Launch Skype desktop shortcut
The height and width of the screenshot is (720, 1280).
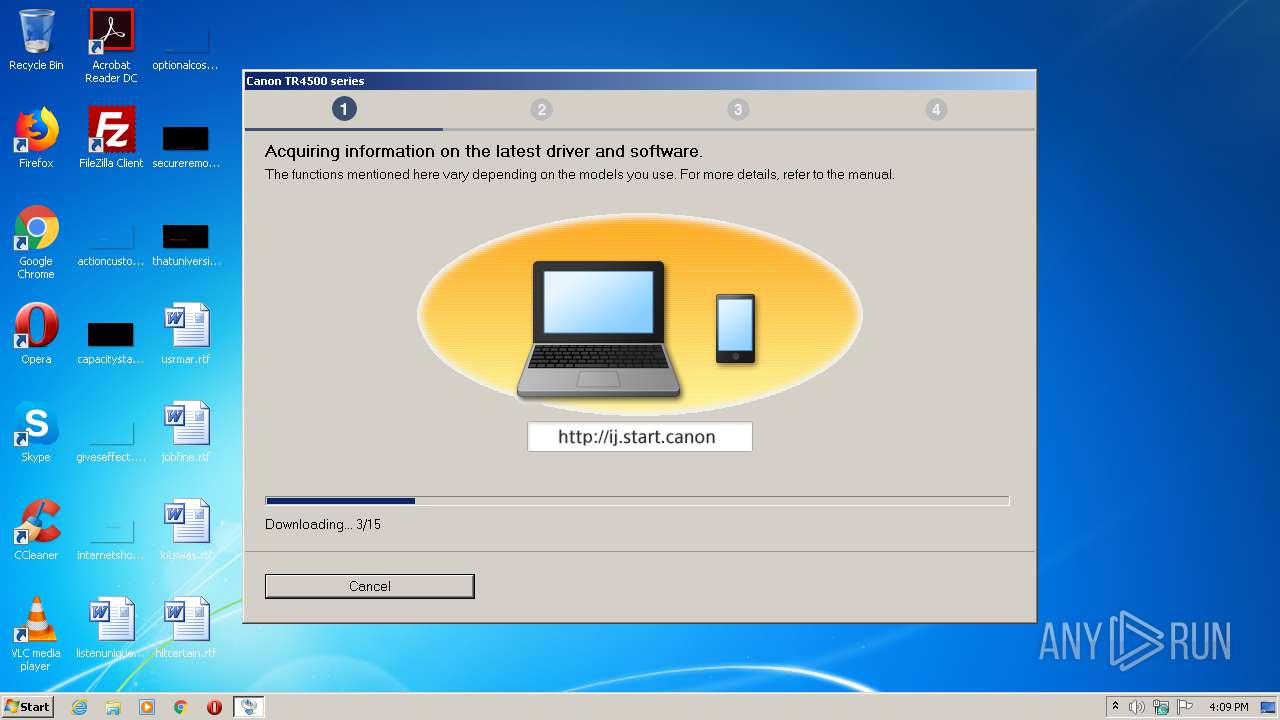click(x=36, y=432)
